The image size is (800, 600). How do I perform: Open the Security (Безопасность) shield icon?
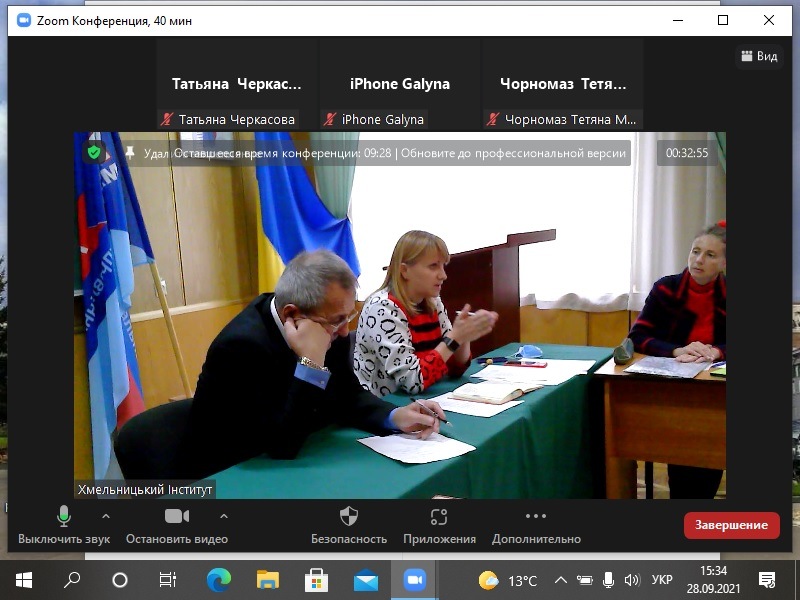click(x=348, y=517)
